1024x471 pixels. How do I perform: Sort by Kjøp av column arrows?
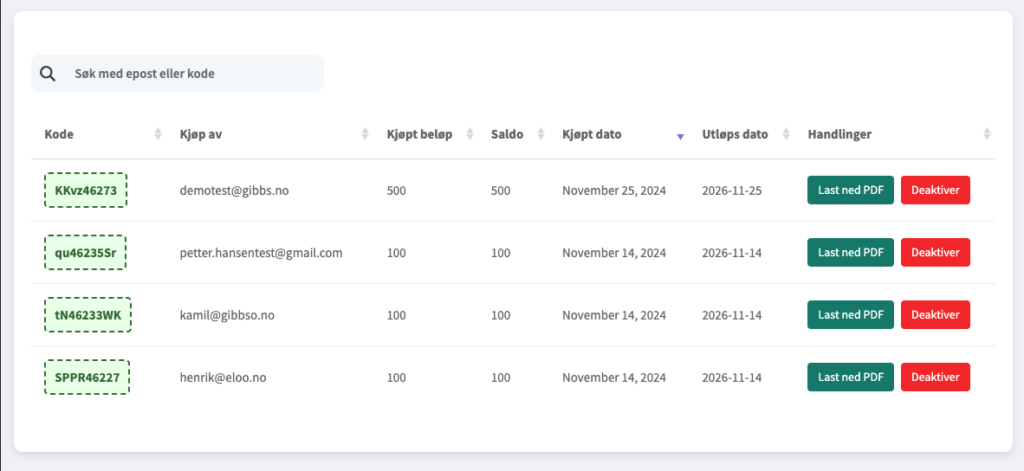[366, 135]
